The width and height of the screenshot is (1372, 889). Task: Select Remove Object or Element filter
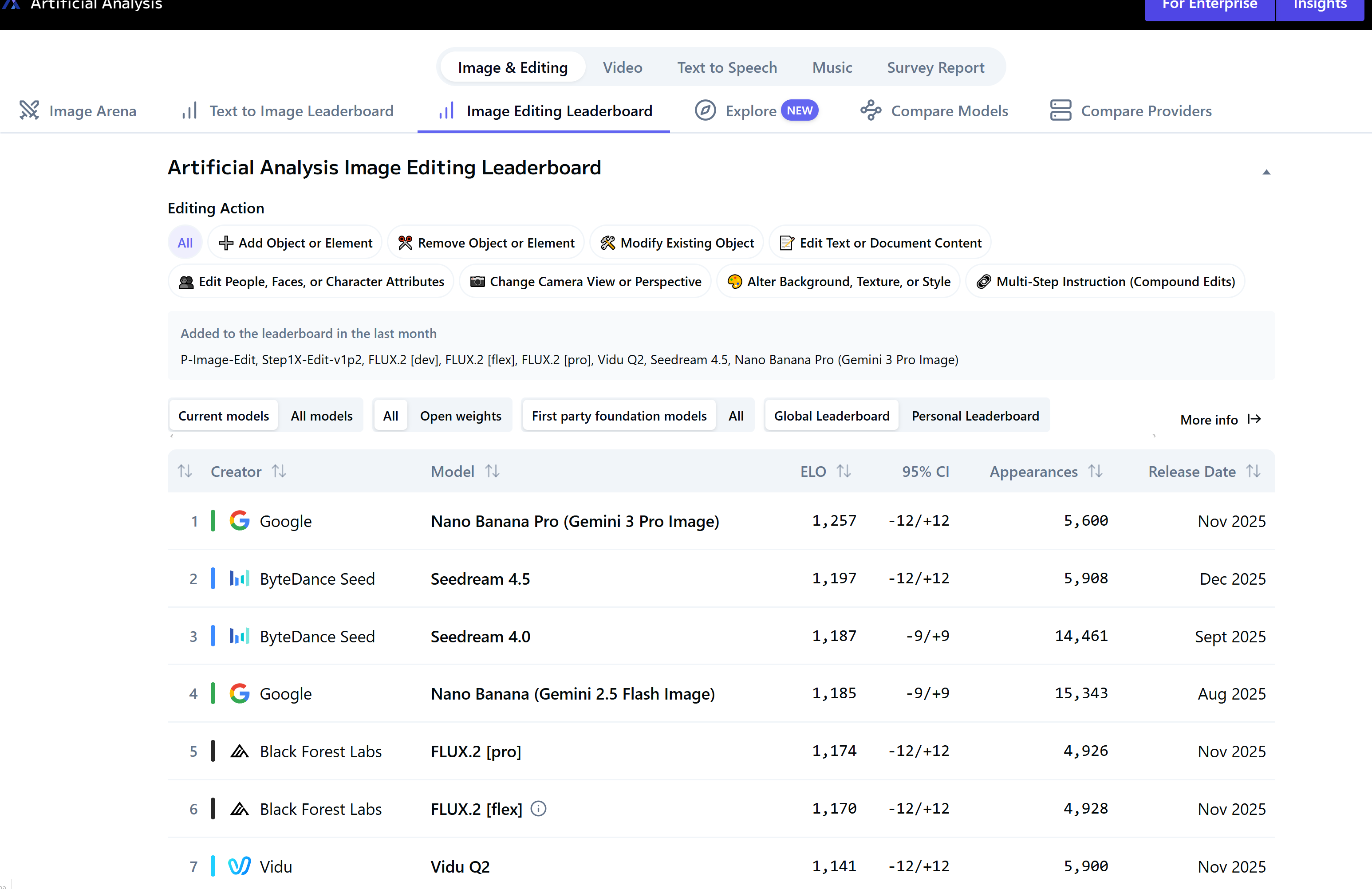pos(486,243)
